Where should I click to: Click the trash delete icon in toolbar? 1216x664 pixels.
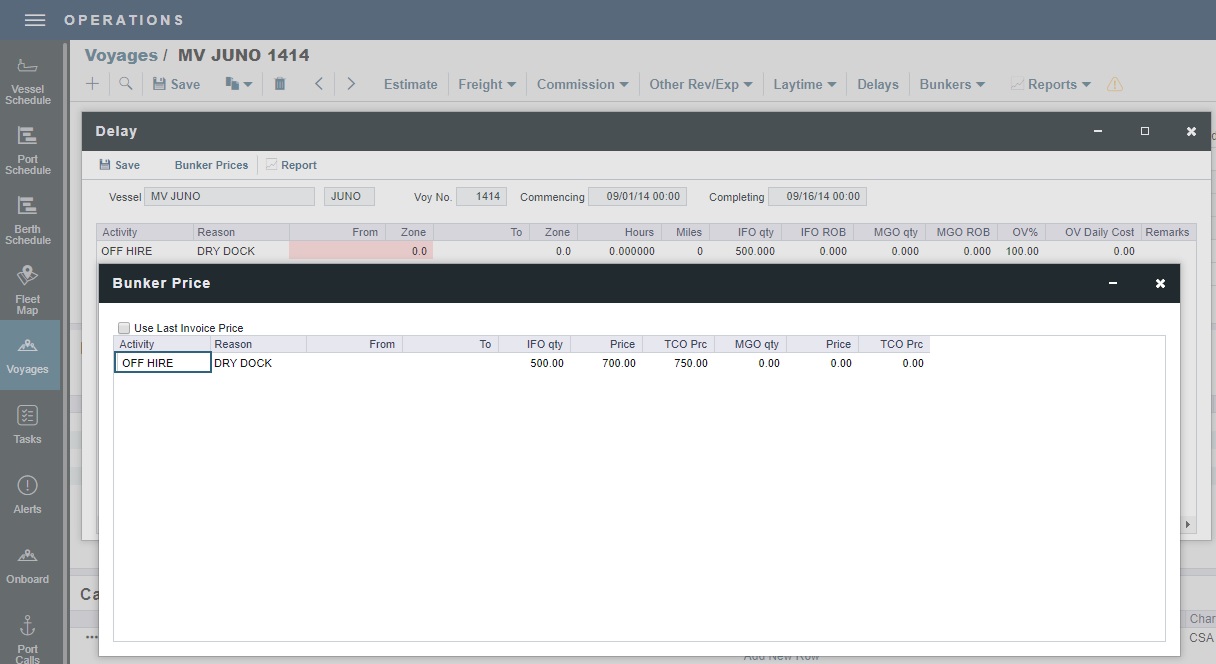279,84
